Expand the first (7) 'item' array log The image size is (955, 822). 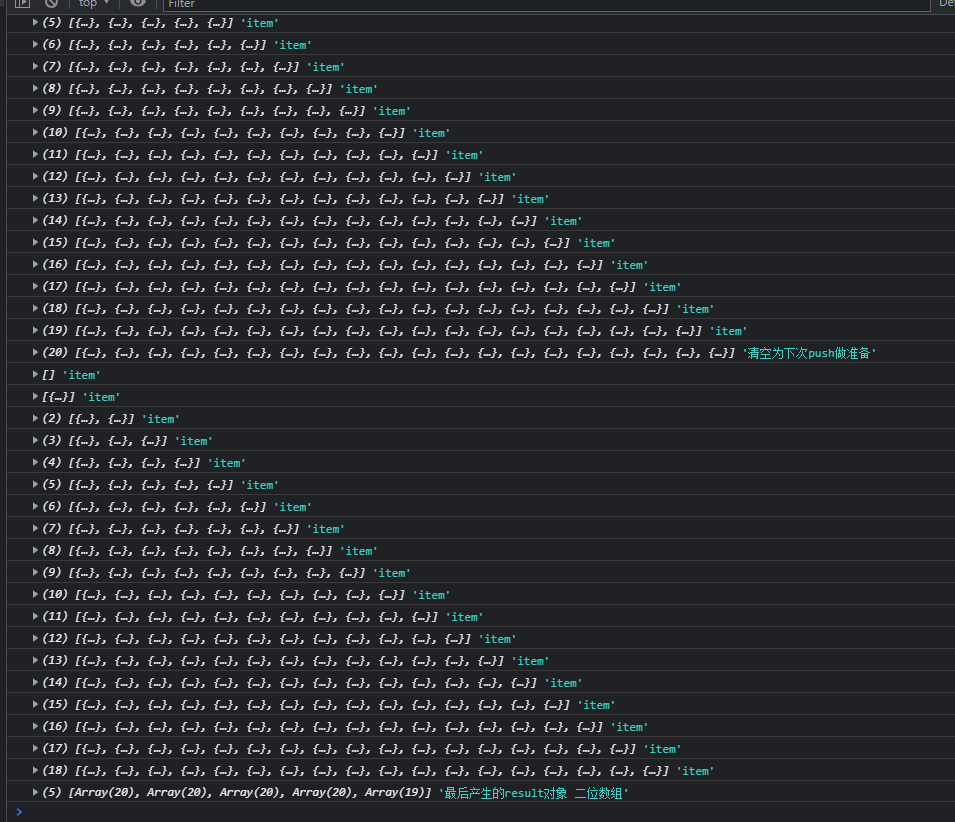(x=35, y=66)
